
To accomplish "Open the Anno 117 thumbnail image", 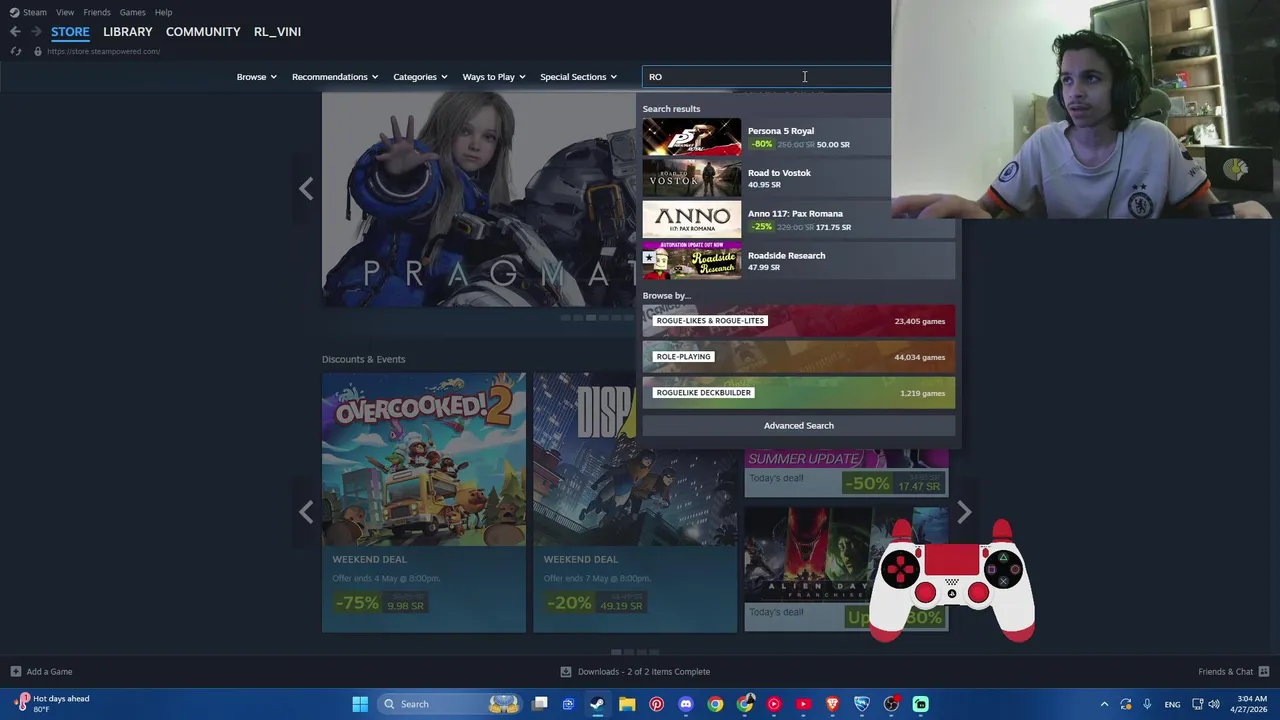I will pyautogui.click(x=692, y=220).
